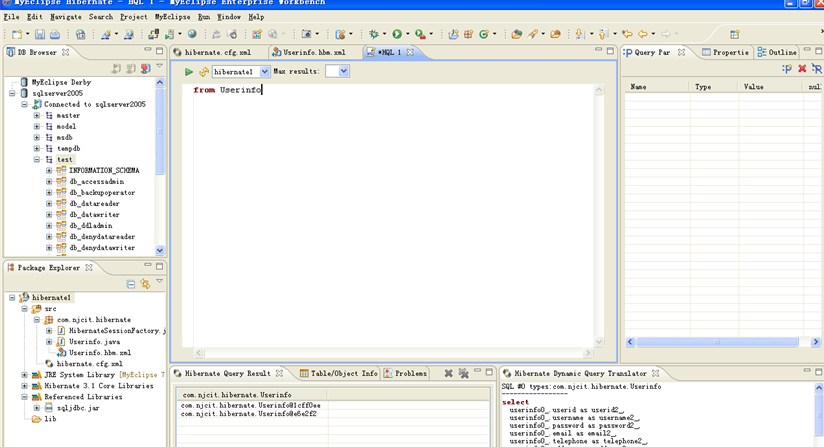Click the remove all results icon in Query Result
The image size is (824, 447).
coord(463,373)
